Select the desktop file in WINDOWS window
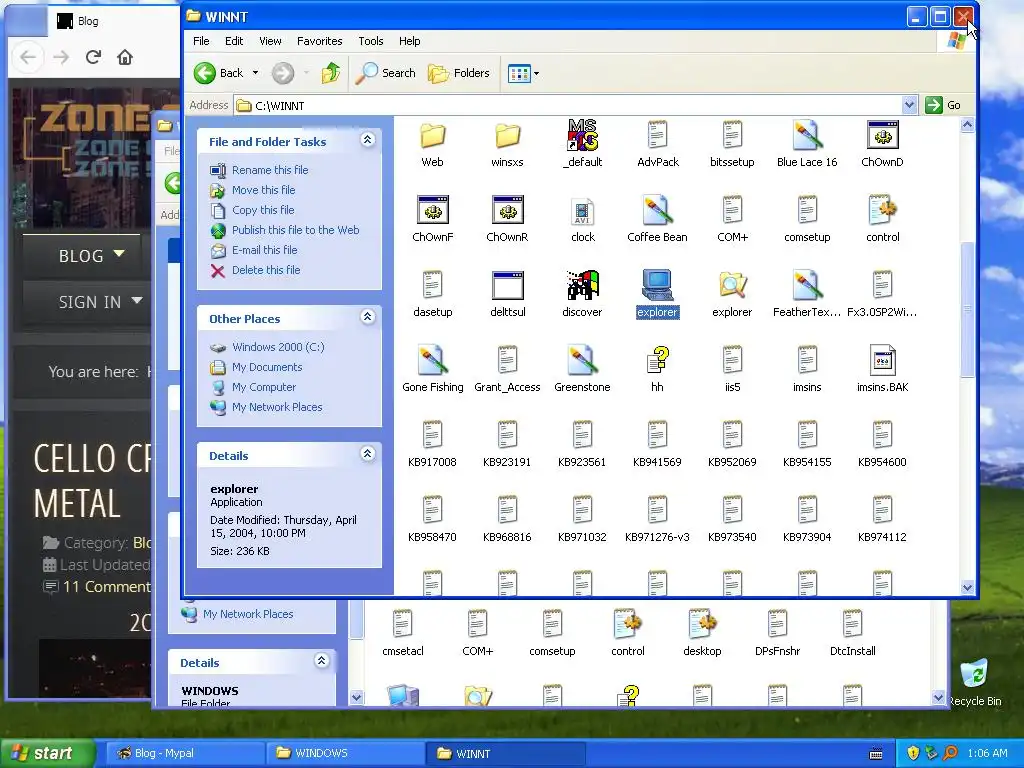The image size is (1024, 768). click(702, 632)
